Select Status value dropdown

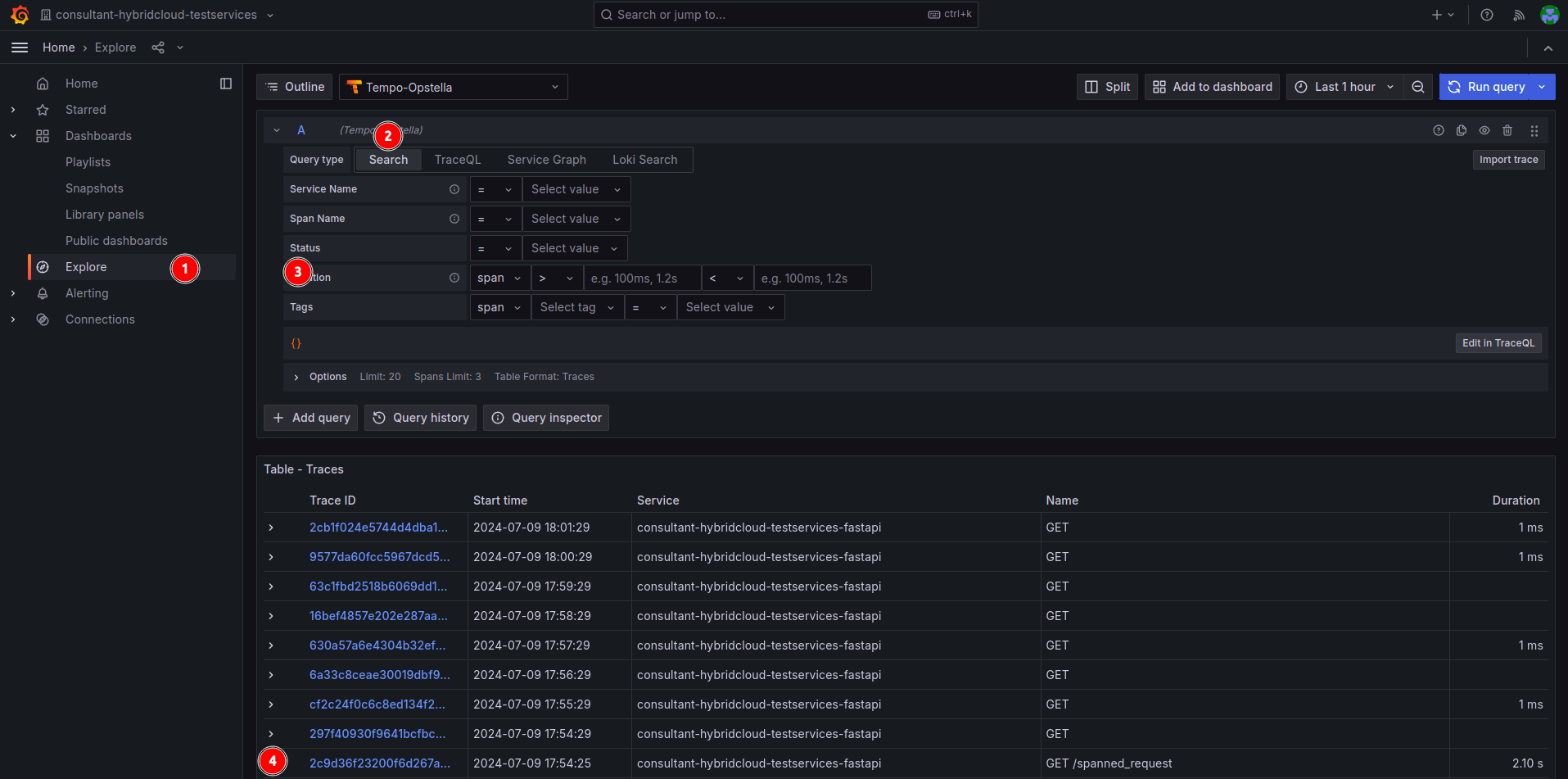click(x=575, y=248)
